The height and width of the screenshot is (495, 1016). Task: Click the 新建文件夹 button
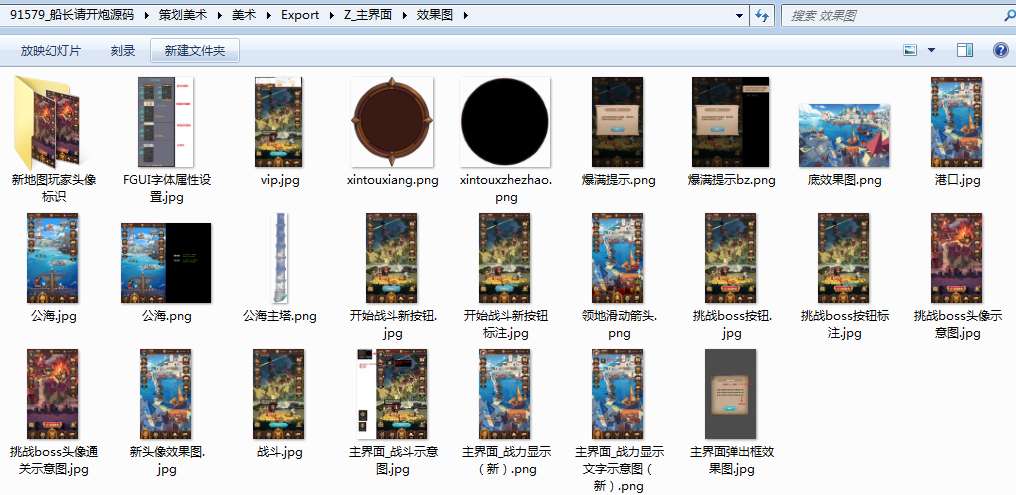195,50
